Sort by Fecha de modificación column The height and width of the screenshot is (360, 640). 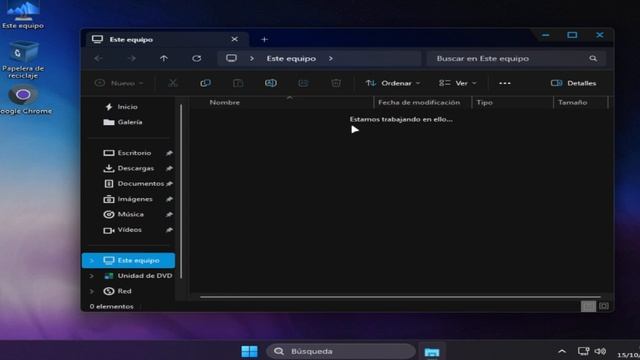pyautogui.click(x=419, y=102)
